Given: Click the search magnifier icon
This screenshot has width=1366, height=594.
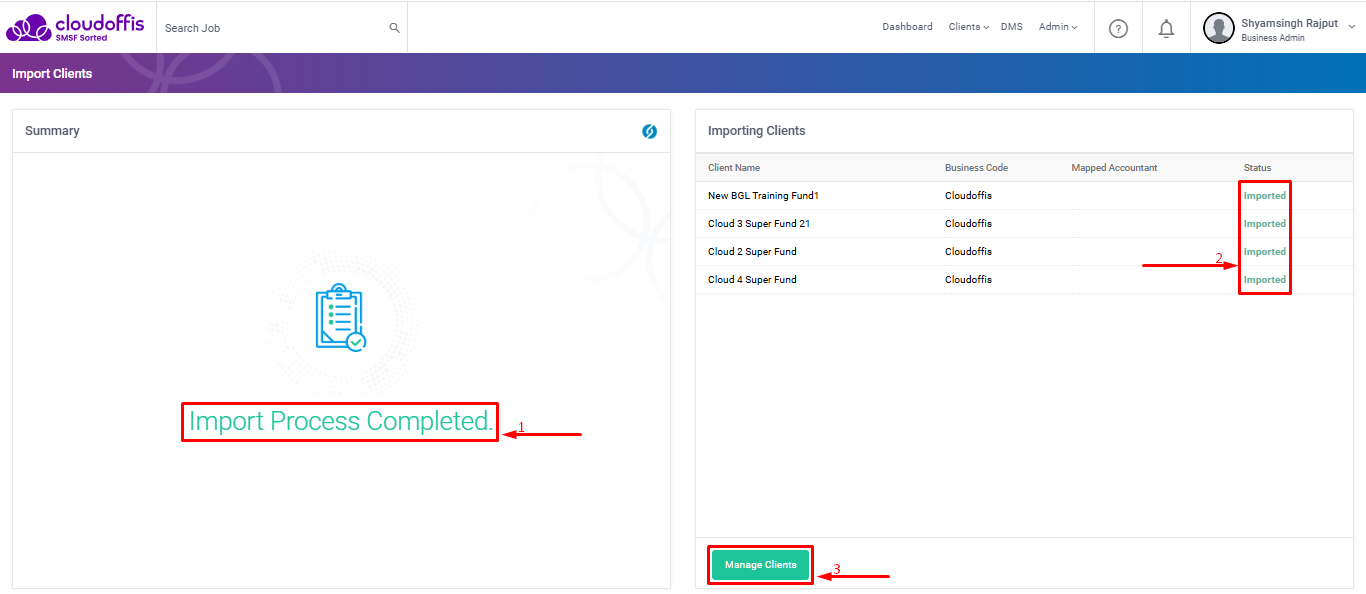Looking at the screenshot, I should point(394,28).
